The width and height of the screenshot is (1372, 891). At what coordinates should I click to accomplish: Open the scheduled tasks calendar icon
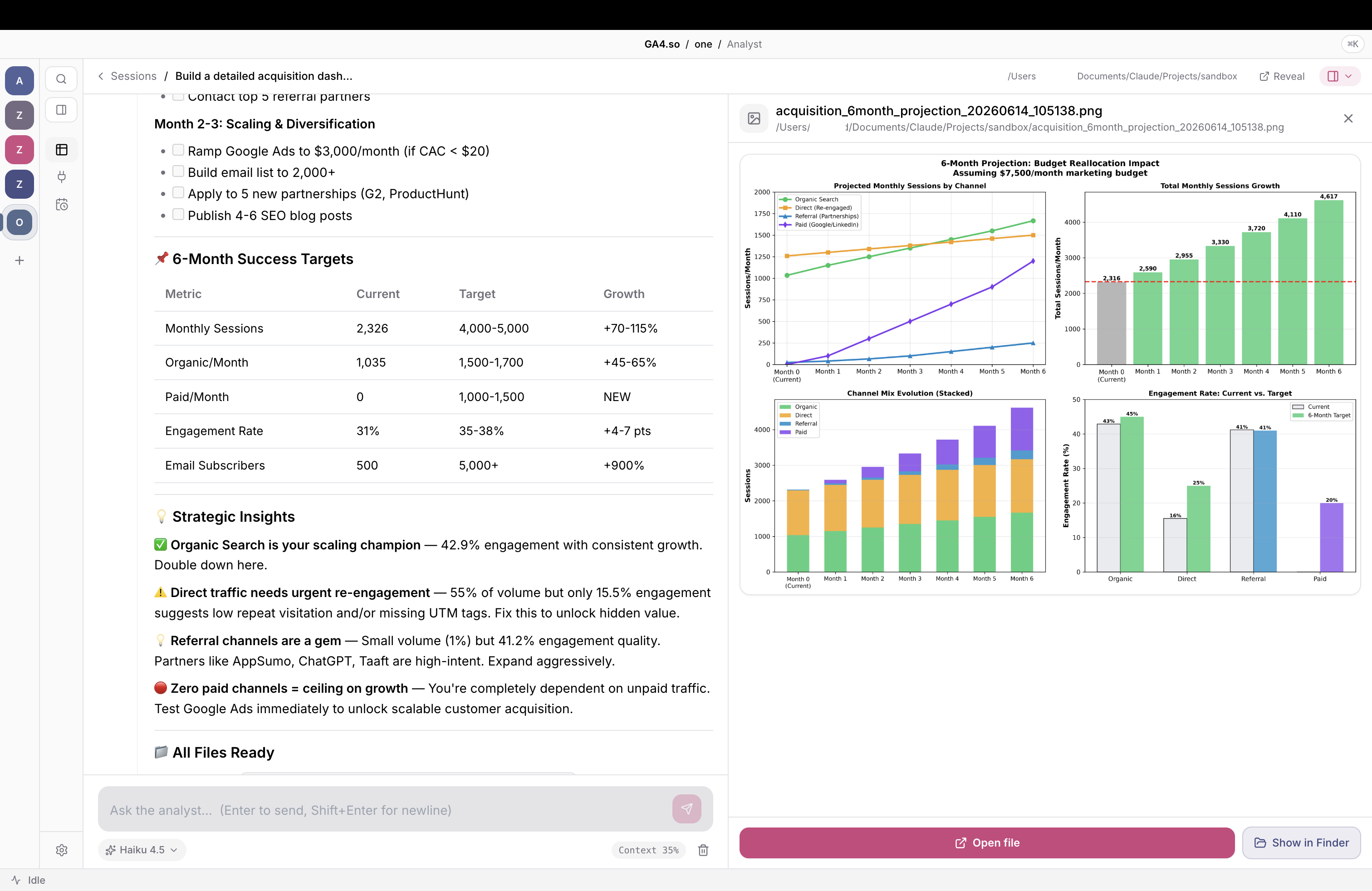pos(62,205)
